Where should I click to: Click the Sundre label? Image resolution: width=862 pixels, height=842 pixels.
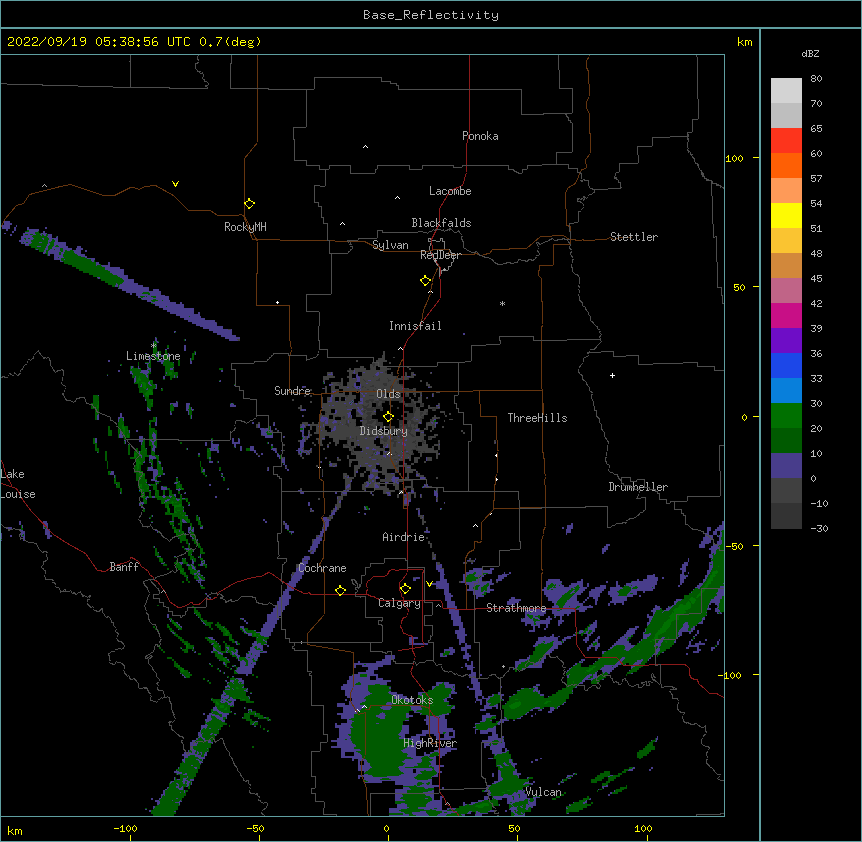coord(292,391)
